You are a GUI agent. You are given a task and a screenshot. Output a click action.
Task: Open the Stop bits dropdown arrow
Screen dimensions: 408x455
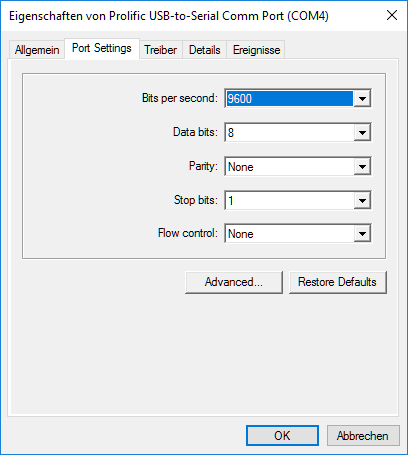[362, 201]
